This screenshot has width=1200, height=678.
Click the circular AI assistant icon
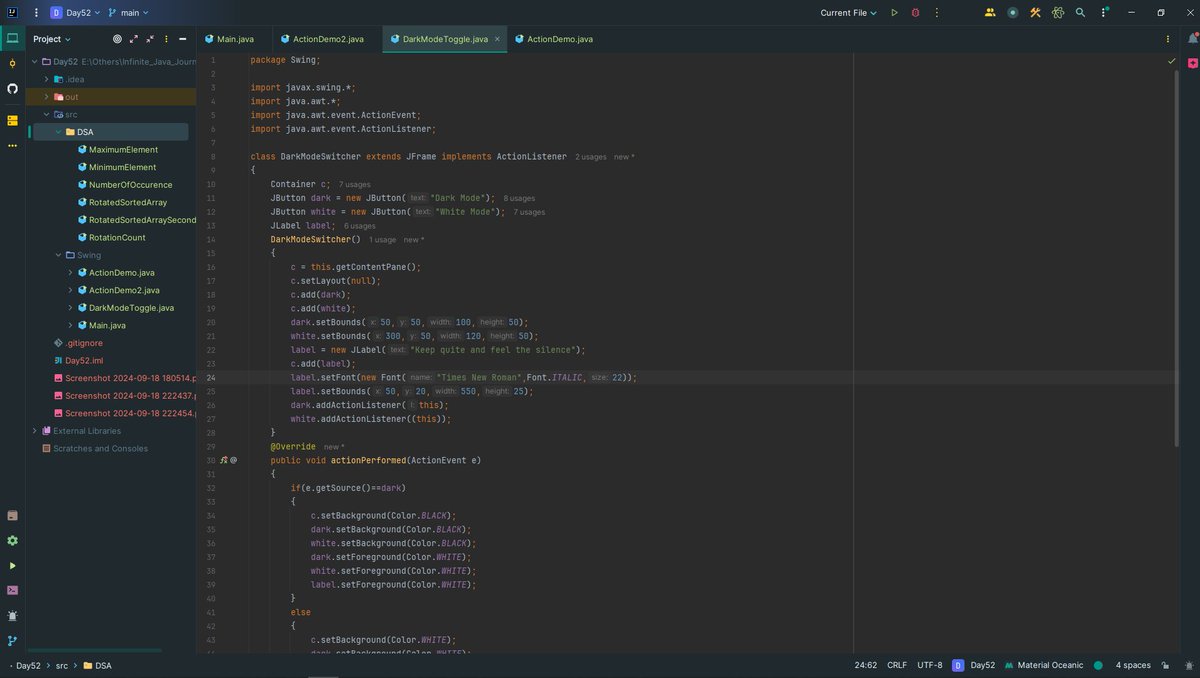click(x=1013, y=13)
